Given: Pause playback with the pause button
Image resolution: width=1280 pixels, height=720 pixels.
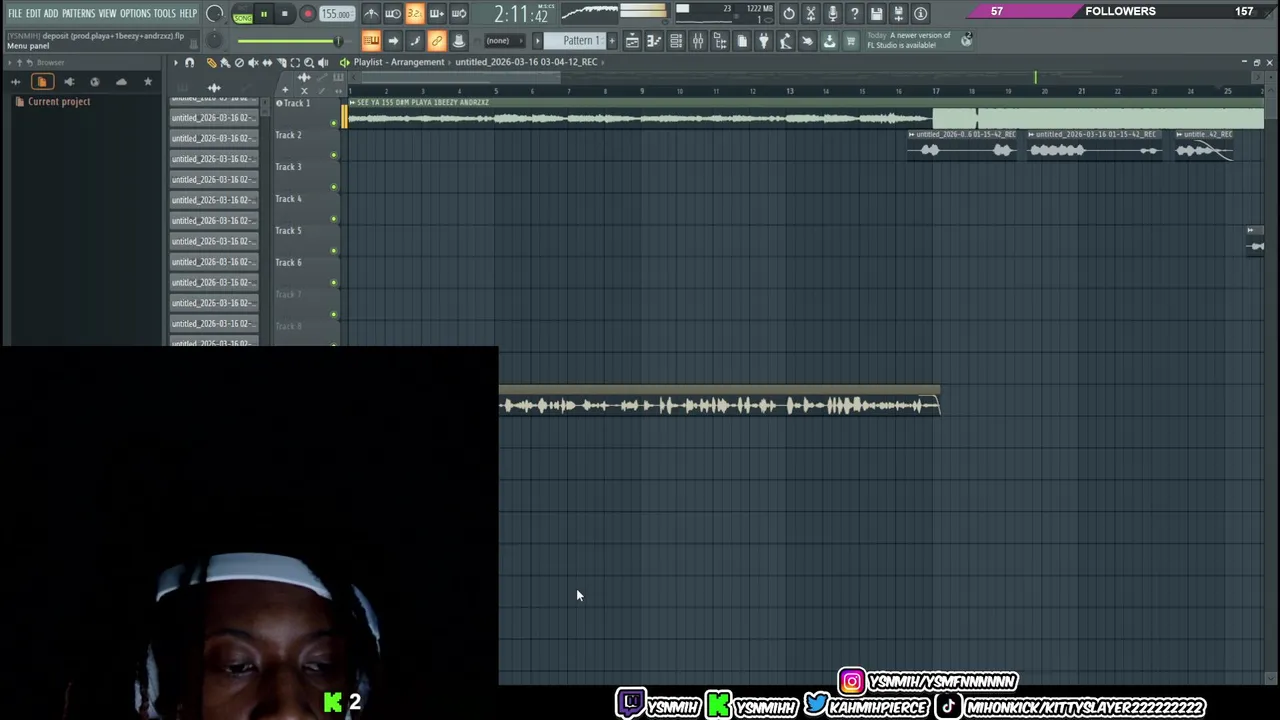Looking at the screenshot, I should 263,14.
